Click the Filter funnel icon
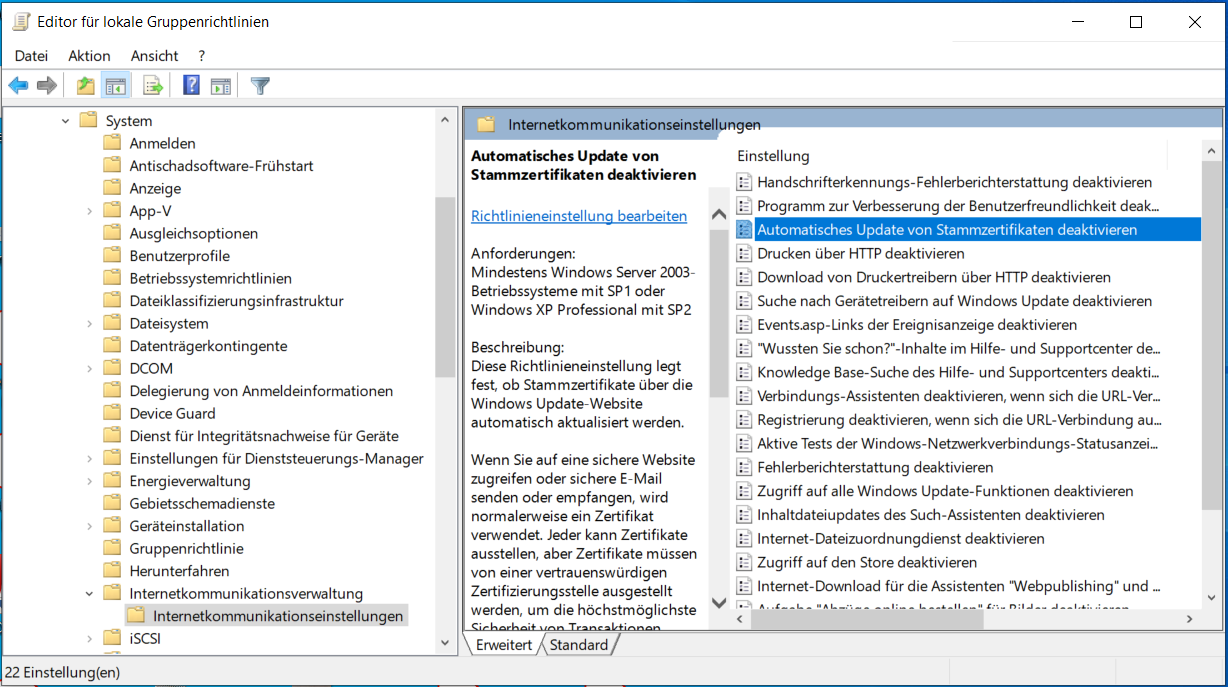This screenshot has height=687, width=1228. (x=260, y=86)
